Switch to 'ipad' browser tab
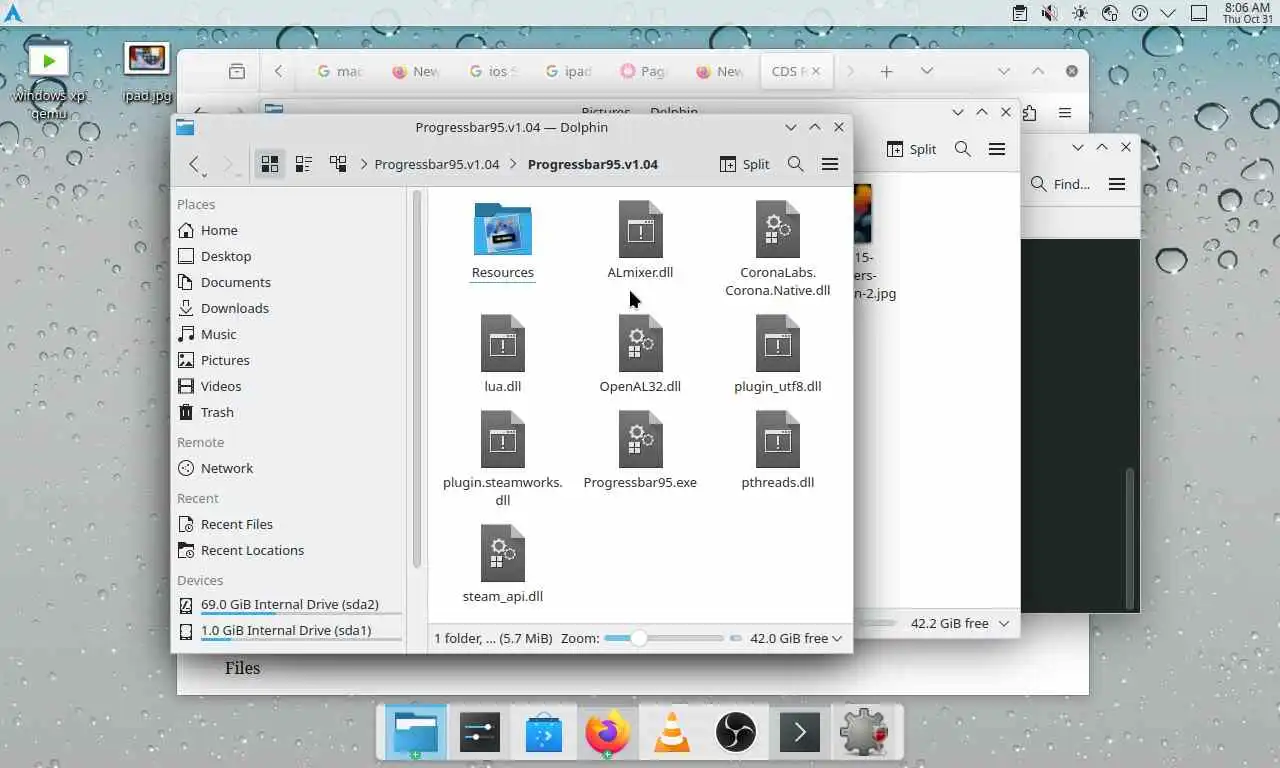Viewport: 1280px width, 768px height. click(x=568, y=71)
